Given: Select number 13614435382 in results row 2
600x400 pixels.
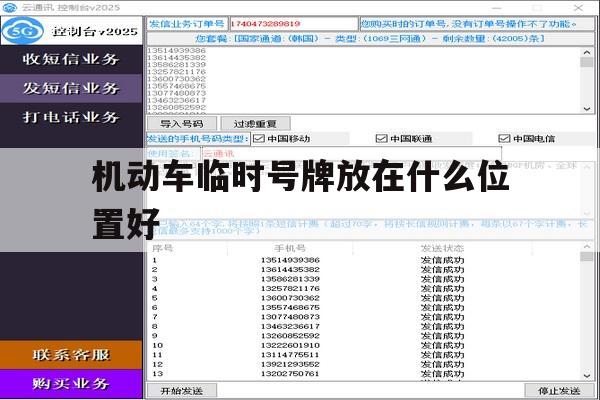Looking at the screenshot, I should click(x=290, y=270).
